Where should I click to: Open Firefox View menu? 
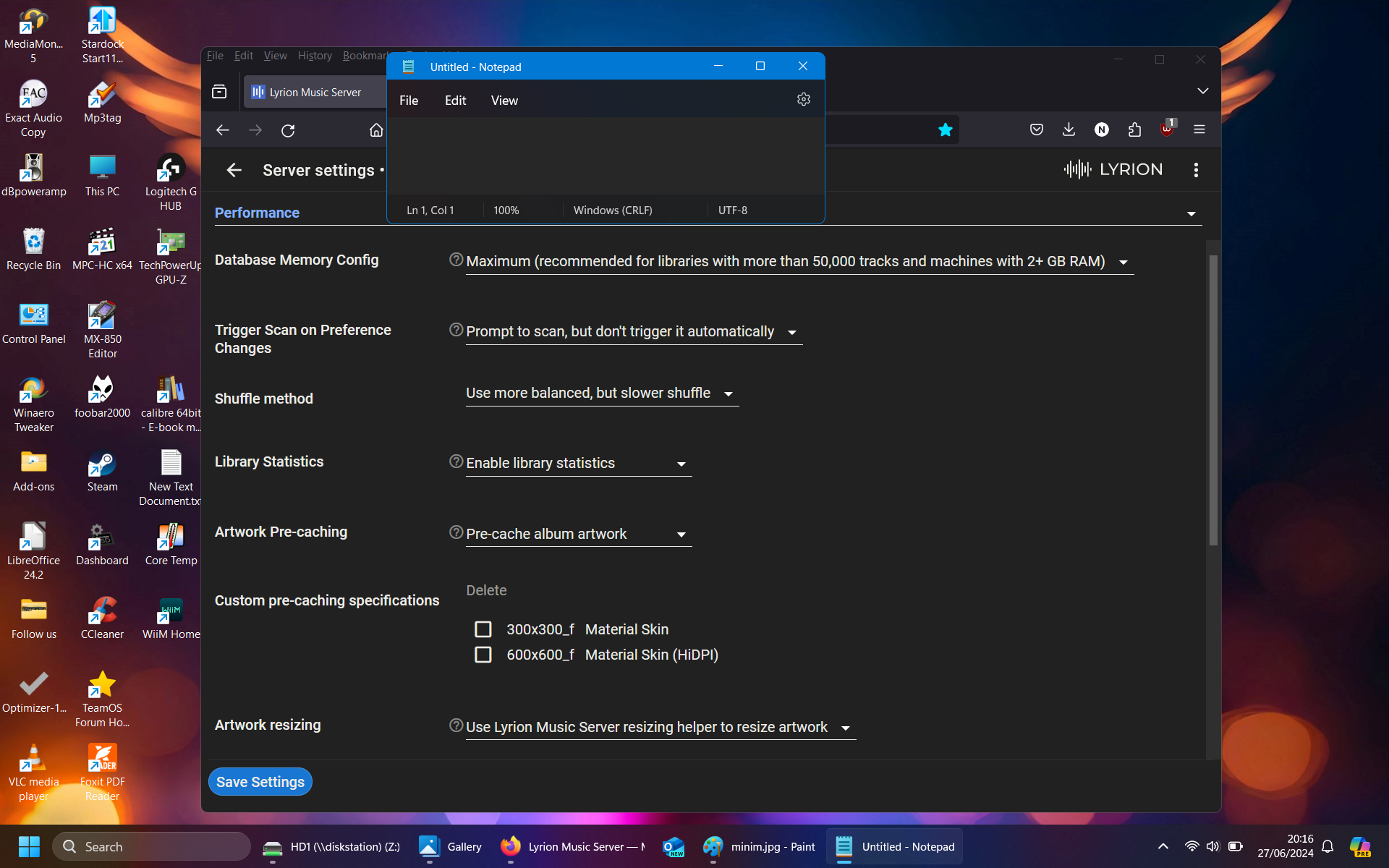tap(275, 56)
